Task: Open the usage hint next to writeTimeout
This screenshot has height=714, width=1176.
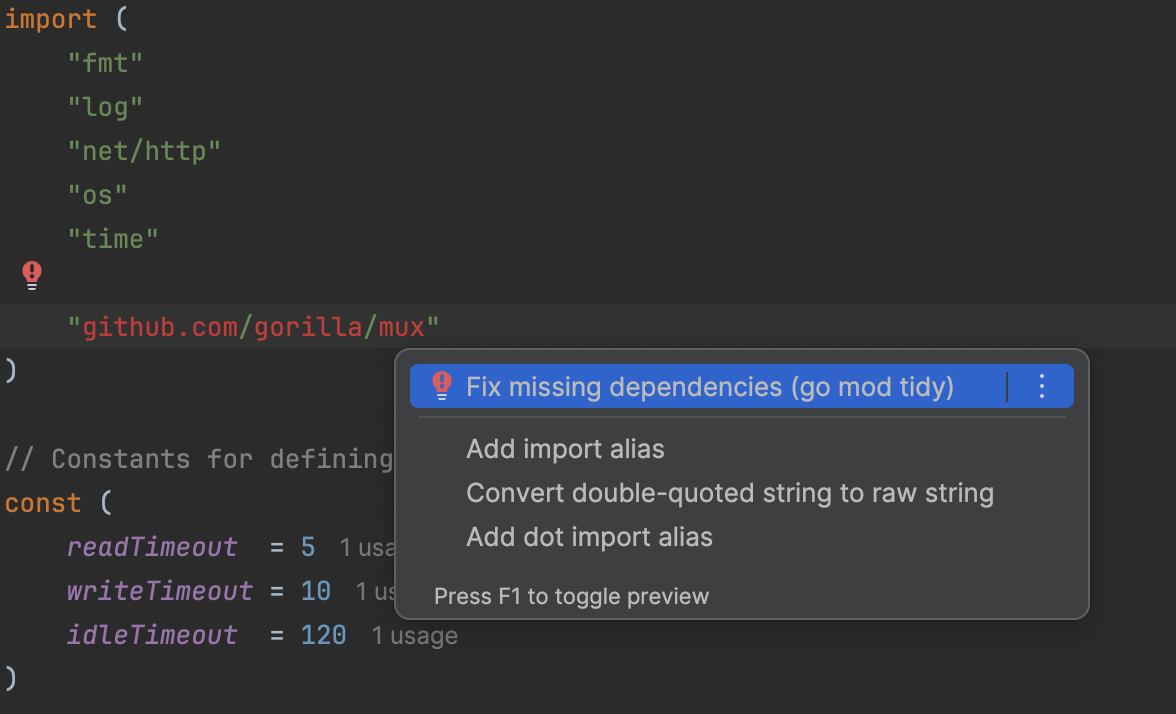Action: (x=375, y=592)
